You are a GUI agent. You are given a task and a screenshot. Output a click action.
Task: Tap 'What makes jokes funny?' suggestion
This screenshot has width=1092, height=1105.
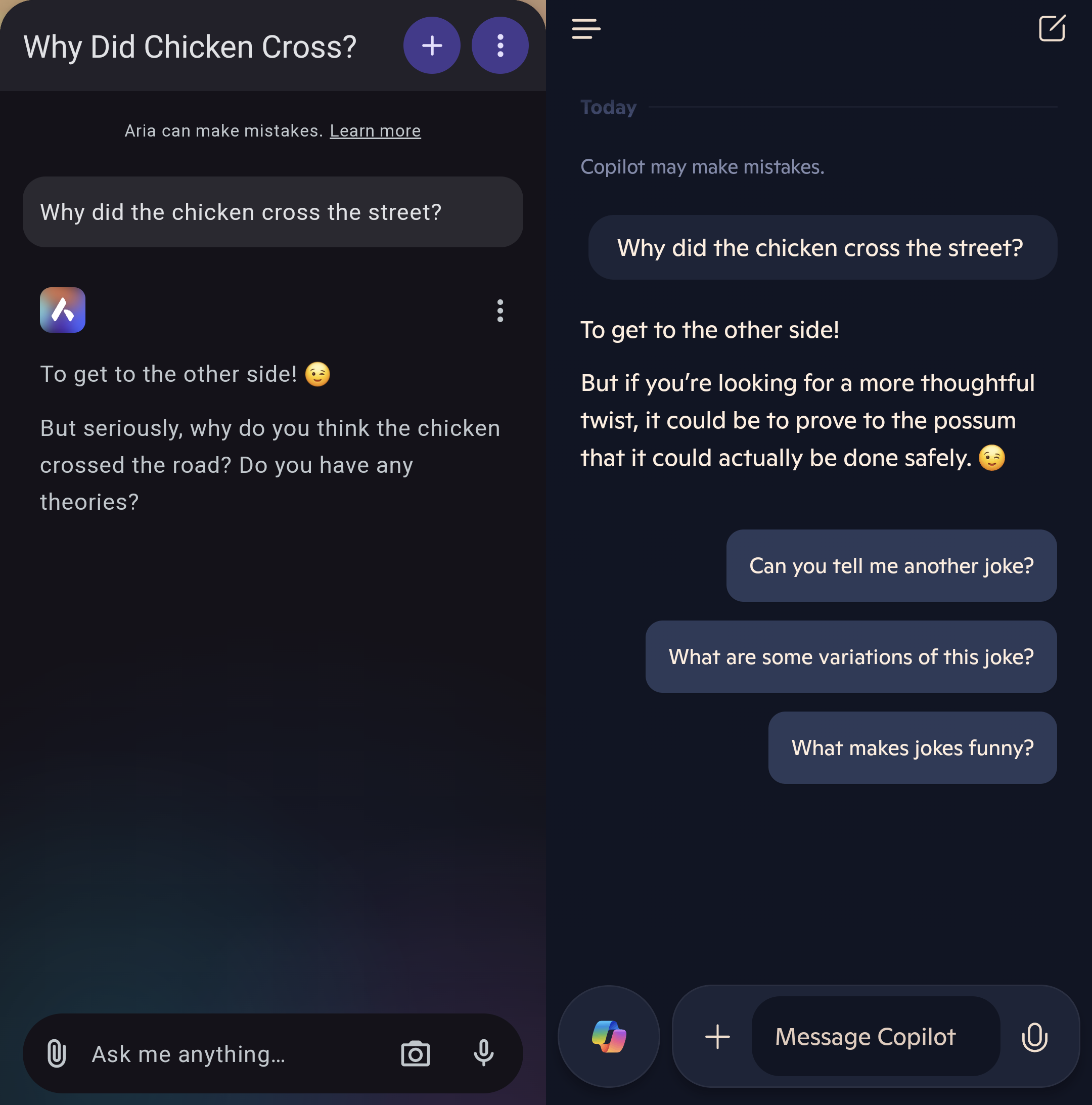[912, 747]
